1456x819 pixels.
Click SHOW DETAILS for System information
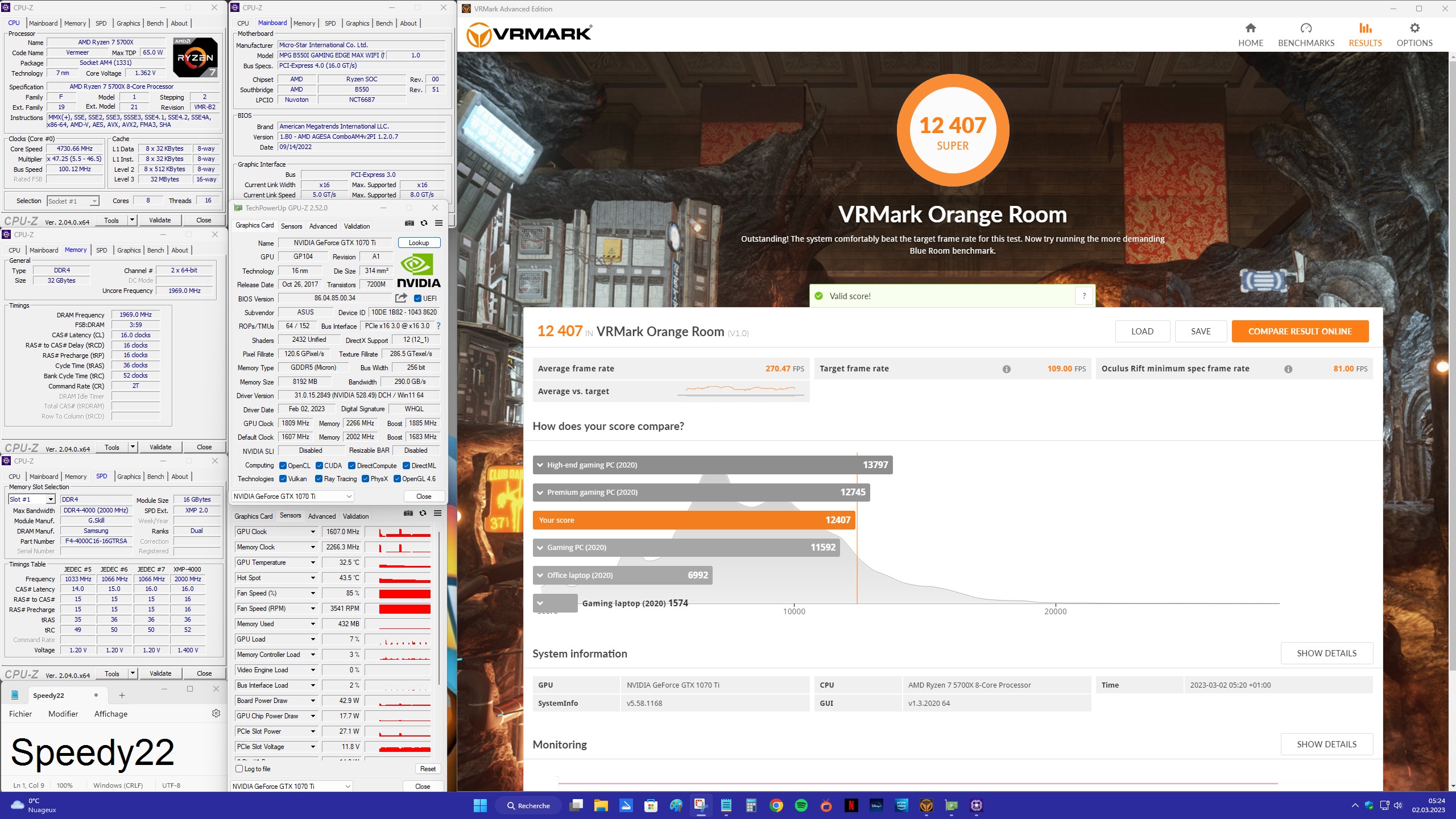(1326, 653)
